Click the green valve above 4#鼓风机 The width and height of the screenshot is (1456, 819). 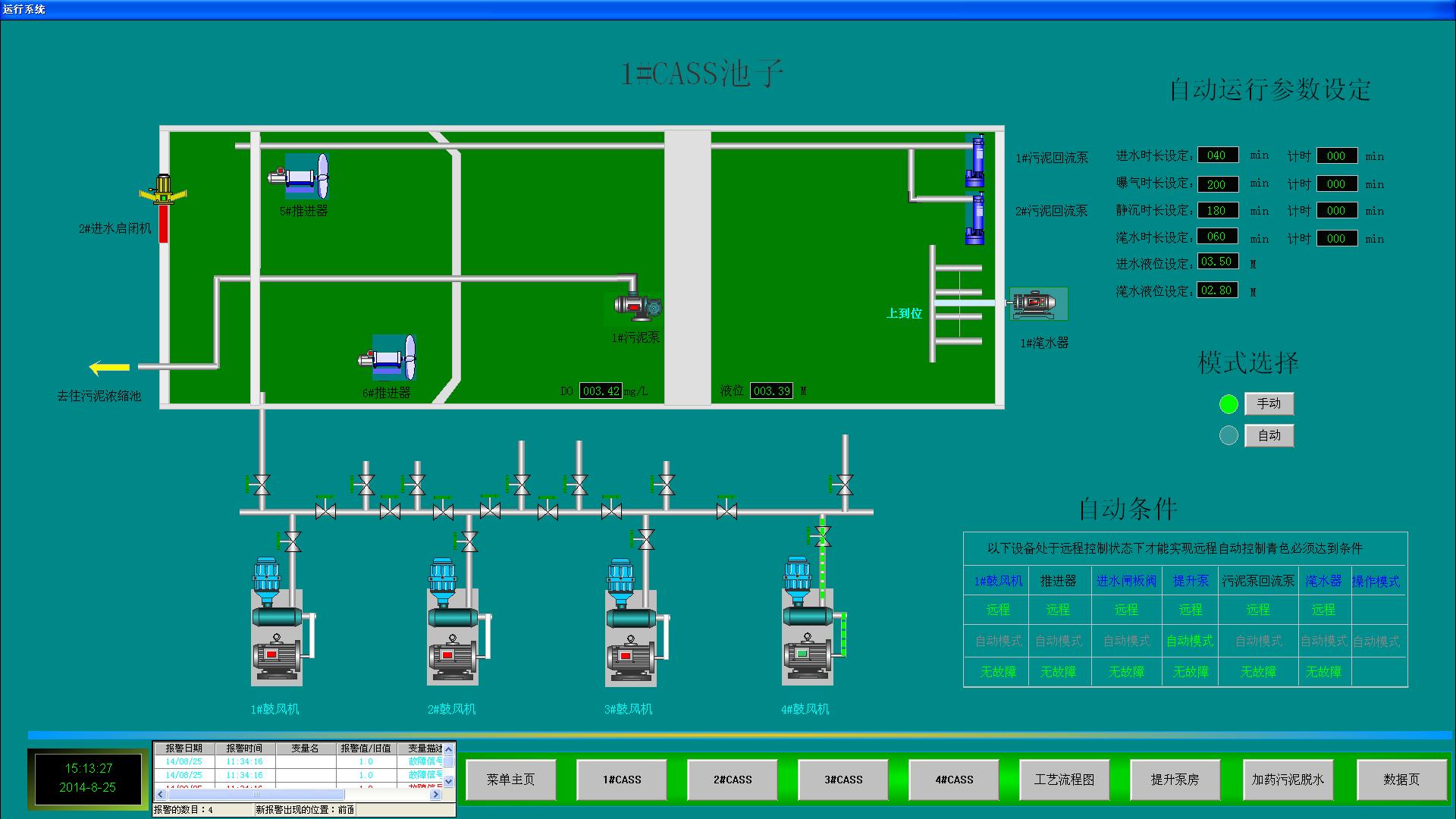click(x=821, y=537)
